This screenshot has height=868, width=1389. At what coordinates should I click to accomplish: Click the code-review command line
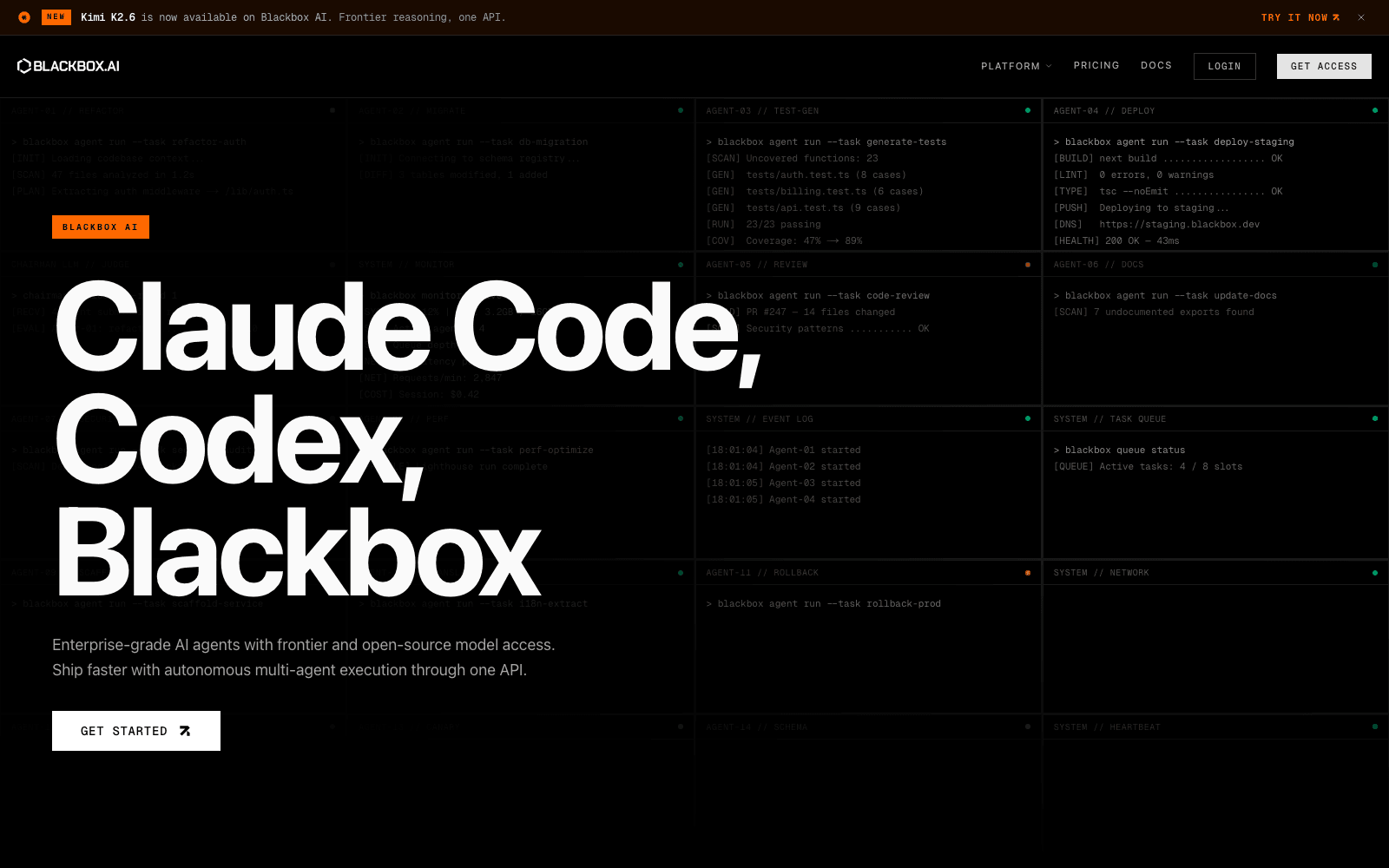click(818, 295)
